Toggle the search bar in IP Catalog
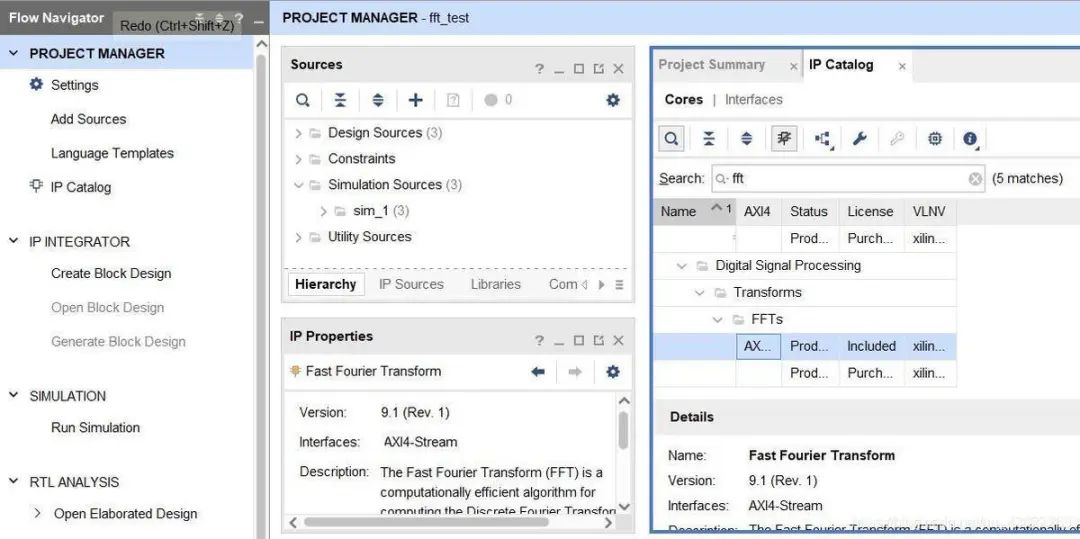 pos(672,139)
